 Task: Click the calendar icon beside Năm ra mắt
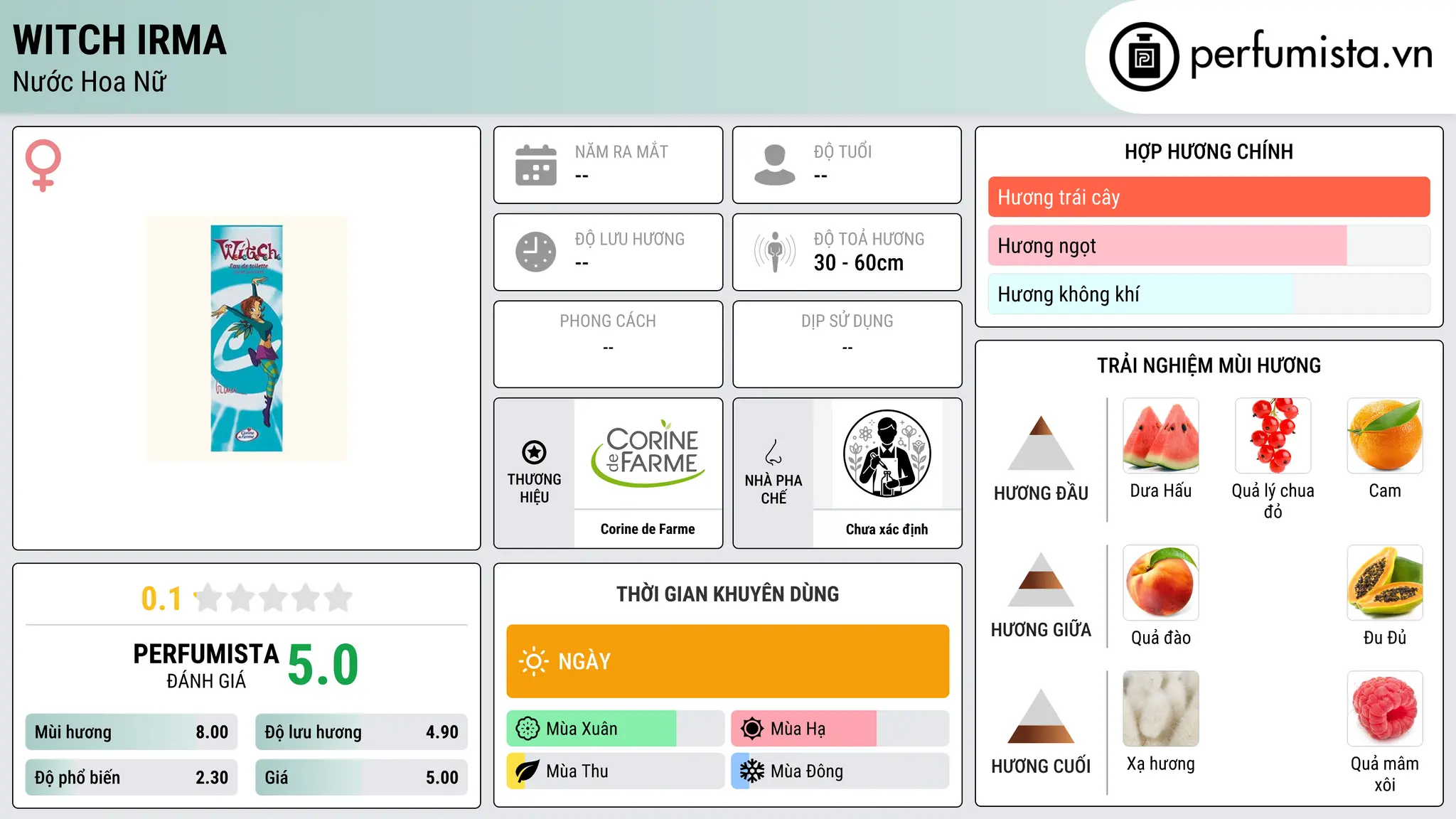click(536, 165)
